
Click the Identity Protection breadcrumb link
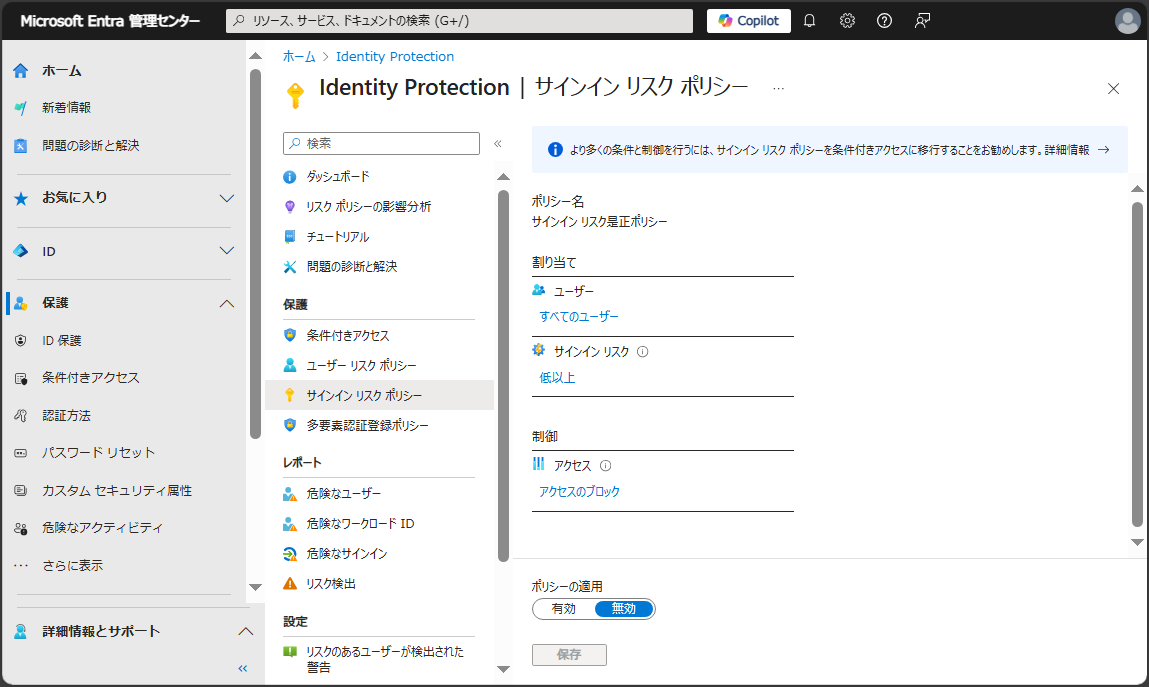[394, 56]
